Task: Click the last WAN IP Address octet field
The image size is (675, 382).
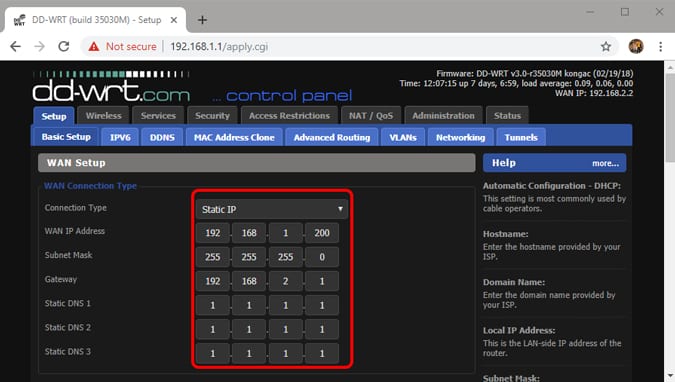Action: point(322,233)
